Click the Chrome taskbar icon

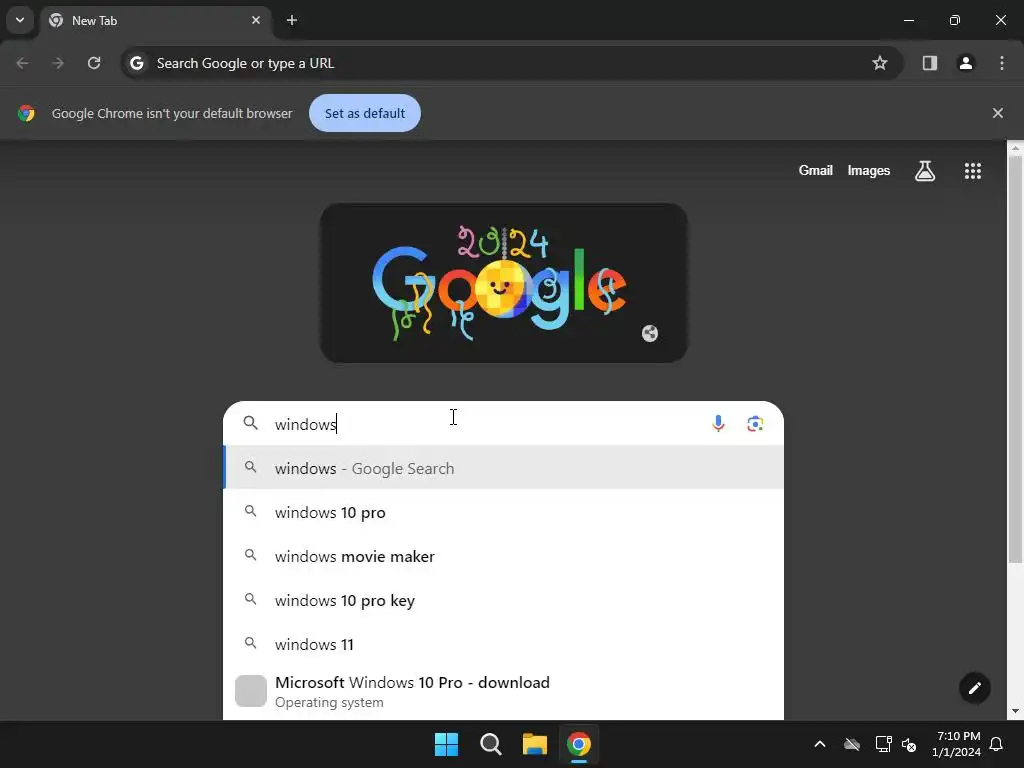[579, 744]
